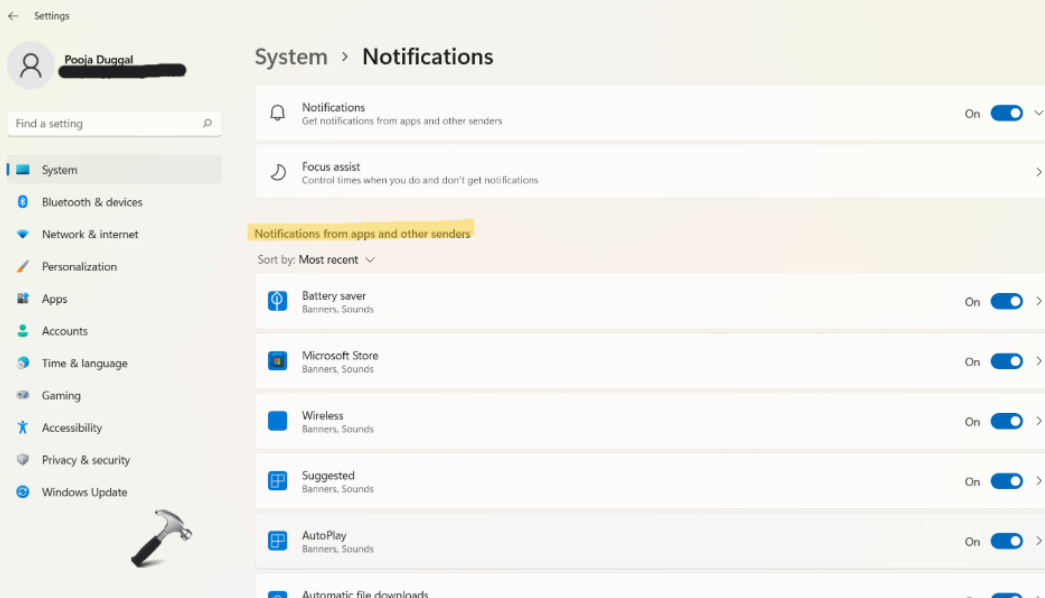Toggle off AutoPlay notifications

(1006, 541)
